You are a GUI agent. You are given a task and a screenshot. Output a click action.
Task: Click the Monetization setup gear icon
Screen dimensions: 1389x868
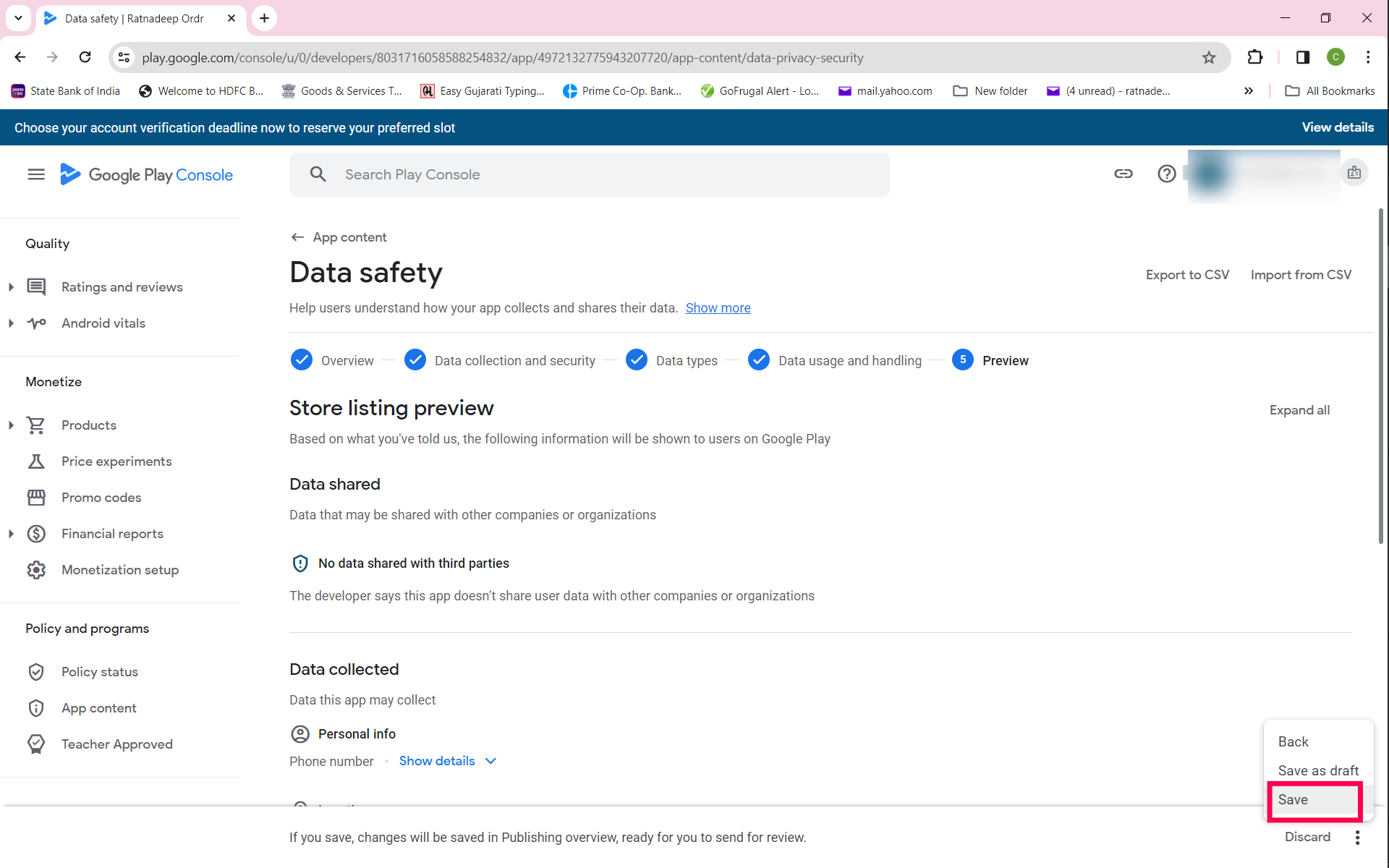pyautogui.click(x=36, y=570)
